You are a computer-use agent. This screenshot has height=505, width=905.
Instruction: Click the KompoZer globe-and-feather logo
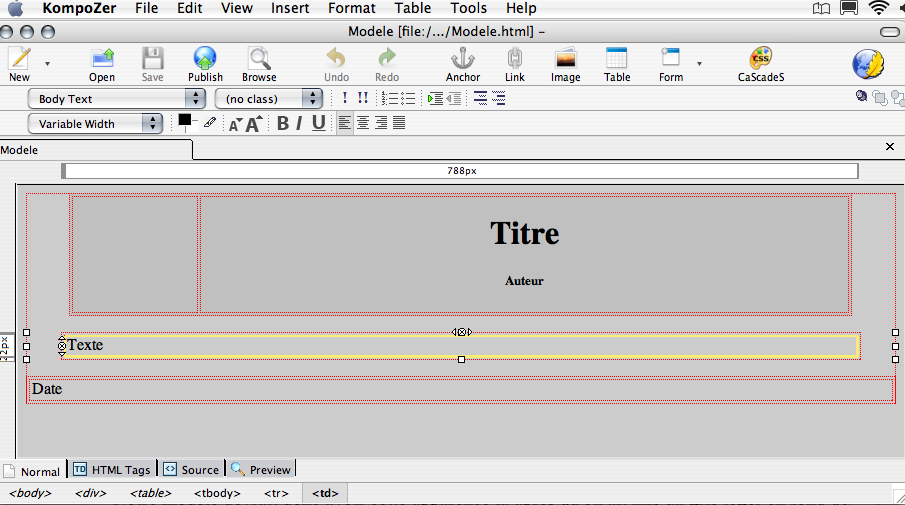click(x=868, y=63)
